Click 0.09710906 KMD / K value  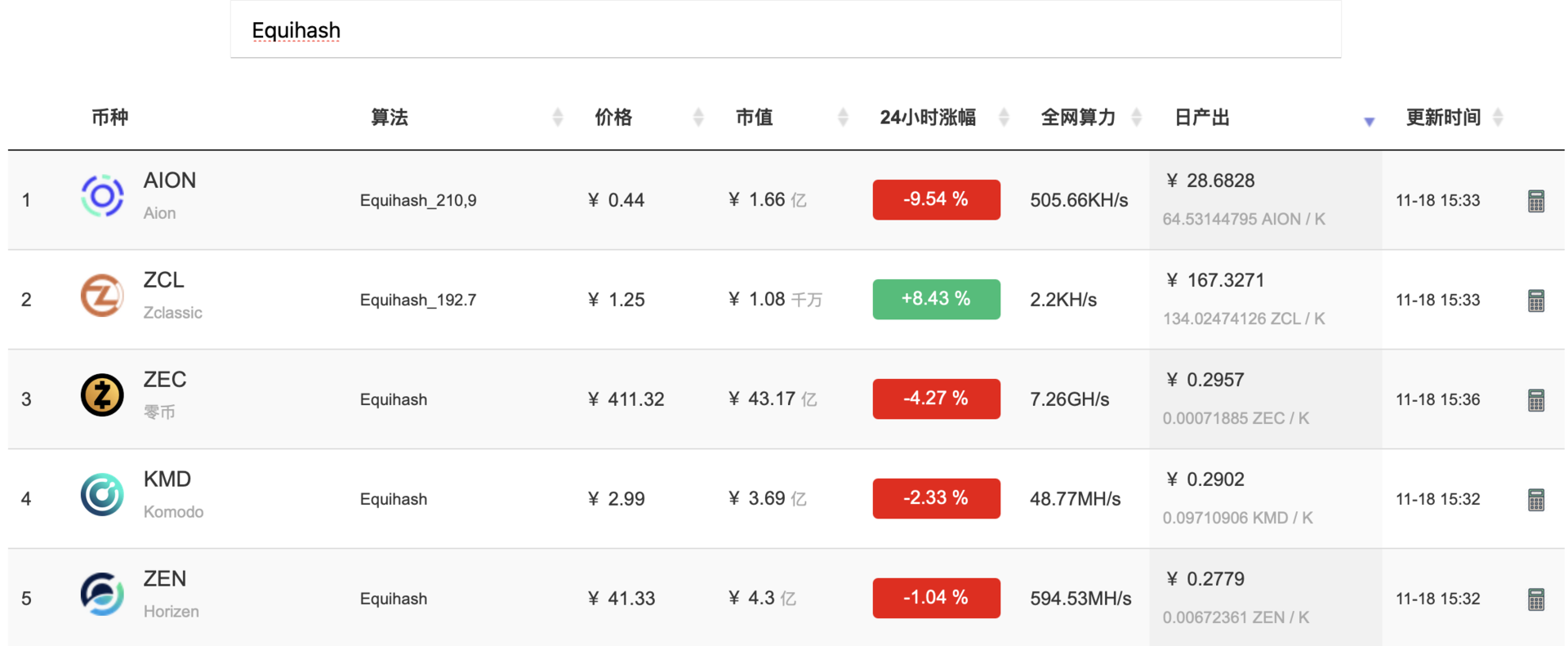(x=1237, y=518)
